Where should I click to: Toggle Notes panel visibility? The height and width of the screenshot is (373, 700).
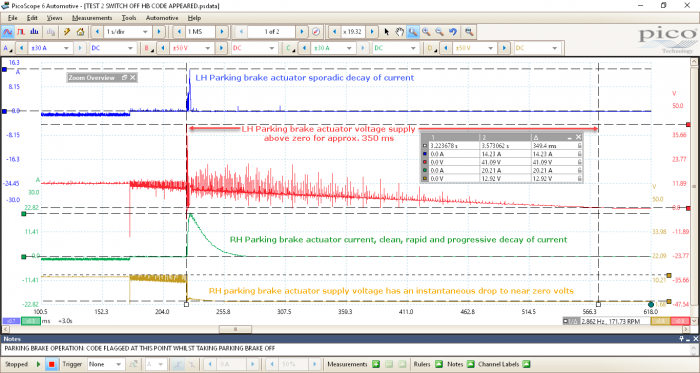coord(471,364)
